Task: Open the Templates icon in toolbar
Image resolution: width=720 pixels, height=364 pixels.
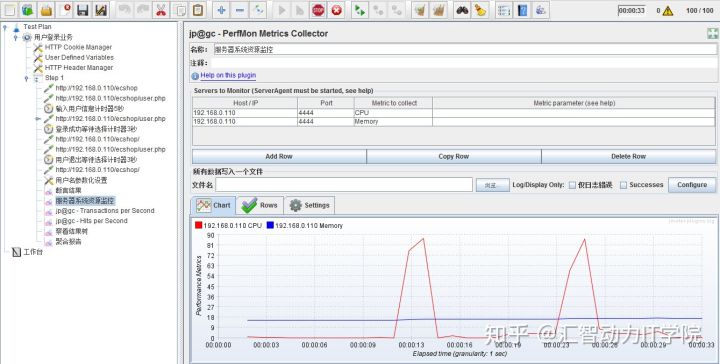Action: coord(28,10)
